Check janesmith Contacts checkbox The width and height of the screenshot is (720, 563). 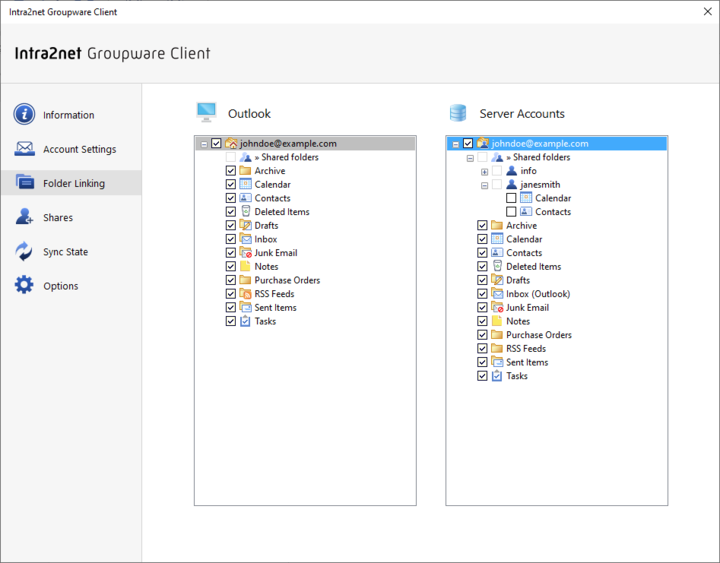pyautogui.click(x=511, y=212)
